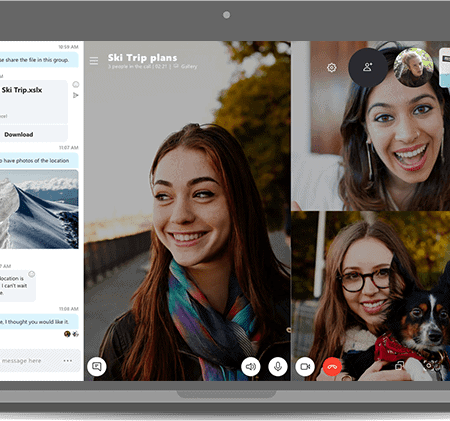Open call settings gear icon
450x421 pixels.
331,68
